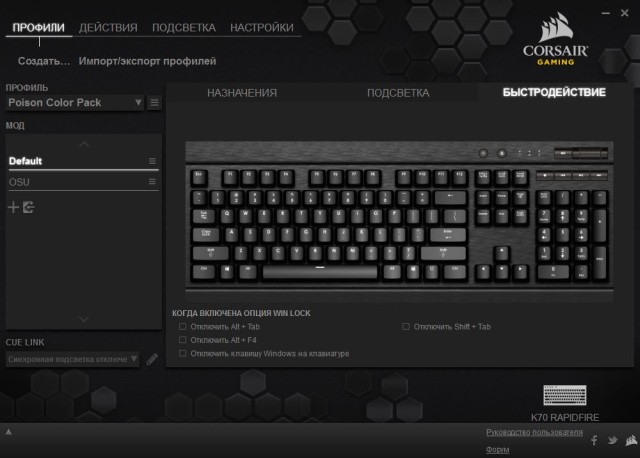640x458 pixels.
Task: Enable the Отключить Alt + F4 checkbox
Action: point(182,340)
